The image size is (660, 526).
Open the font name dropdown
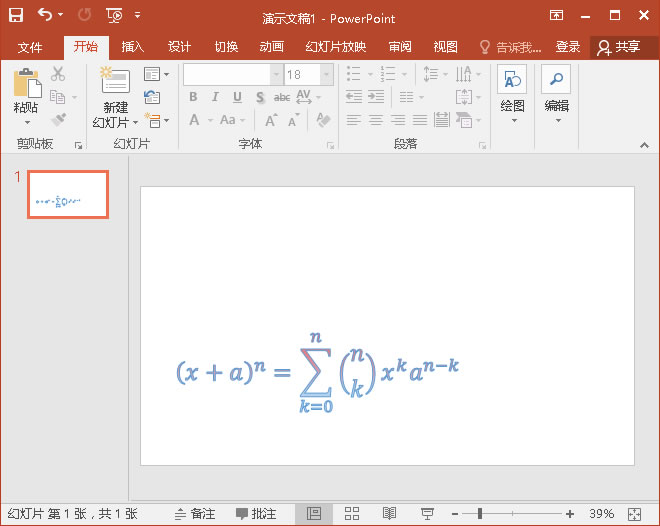pyautogui.click(x=276, y=75)
